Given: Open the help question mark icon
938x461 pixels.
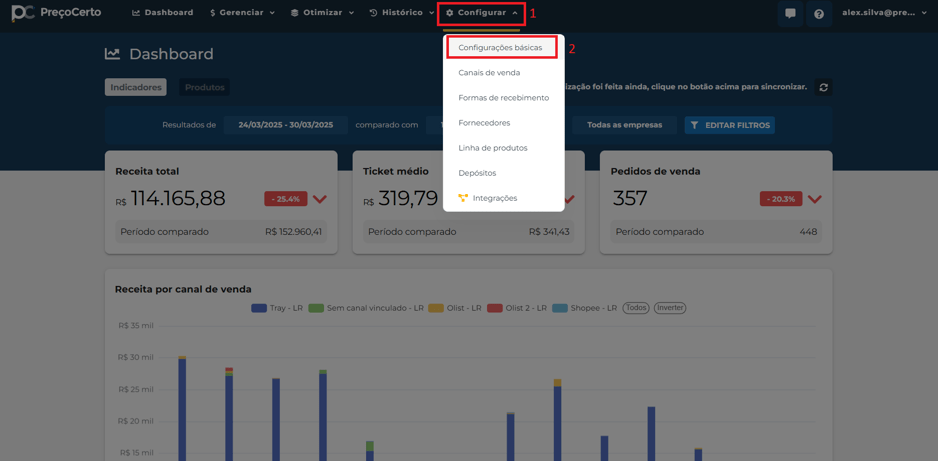Looking at the screenshot, I should (x=819, y=14).
